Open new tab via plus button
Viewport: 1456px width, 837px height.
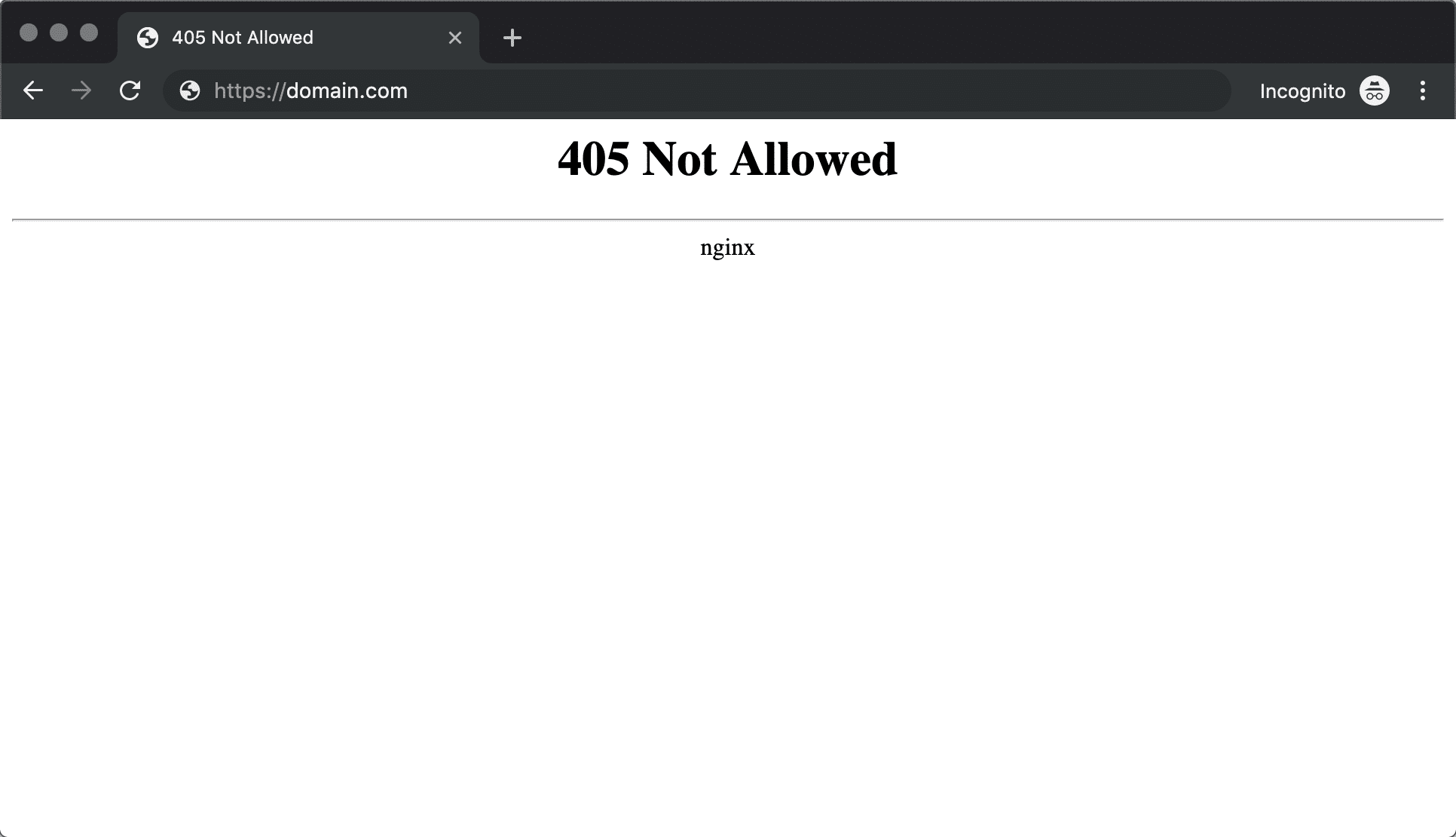513,38
